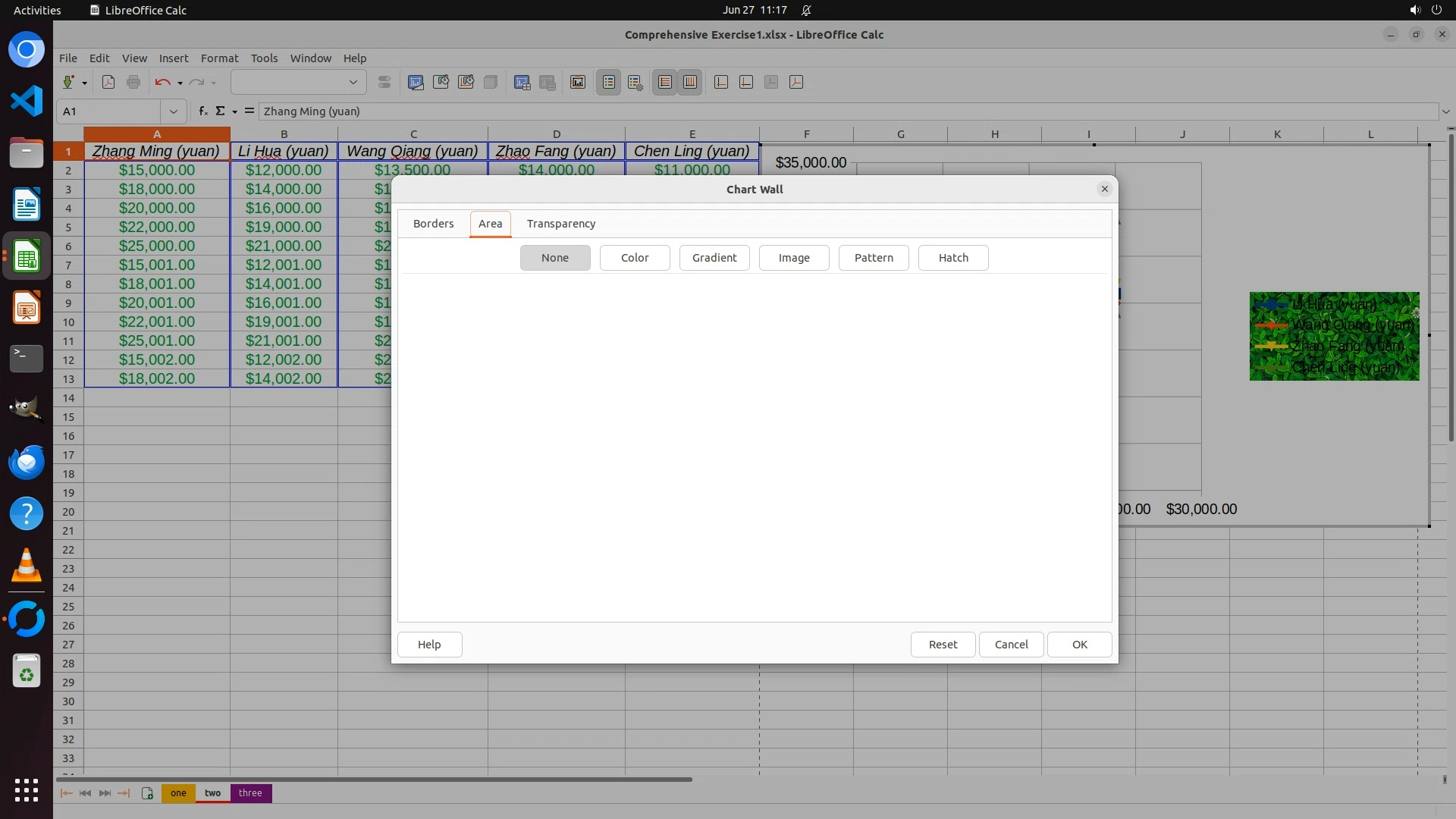Toggle the Legend On/Off button
The width and height of the screenshot is (1456, 819).
[x=609, y=83]
